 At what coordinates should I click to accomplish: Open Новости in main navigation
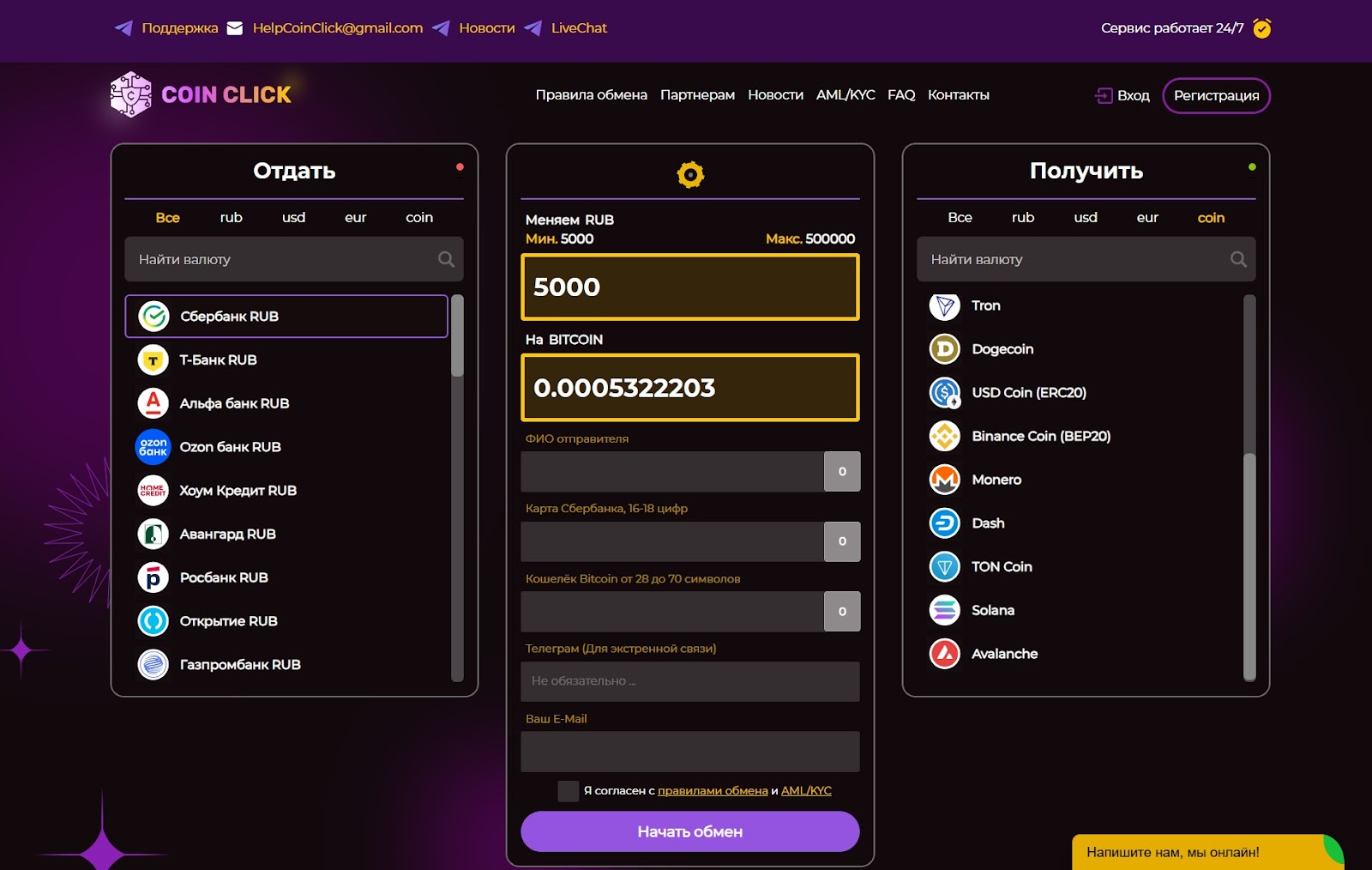pos(775,95)
